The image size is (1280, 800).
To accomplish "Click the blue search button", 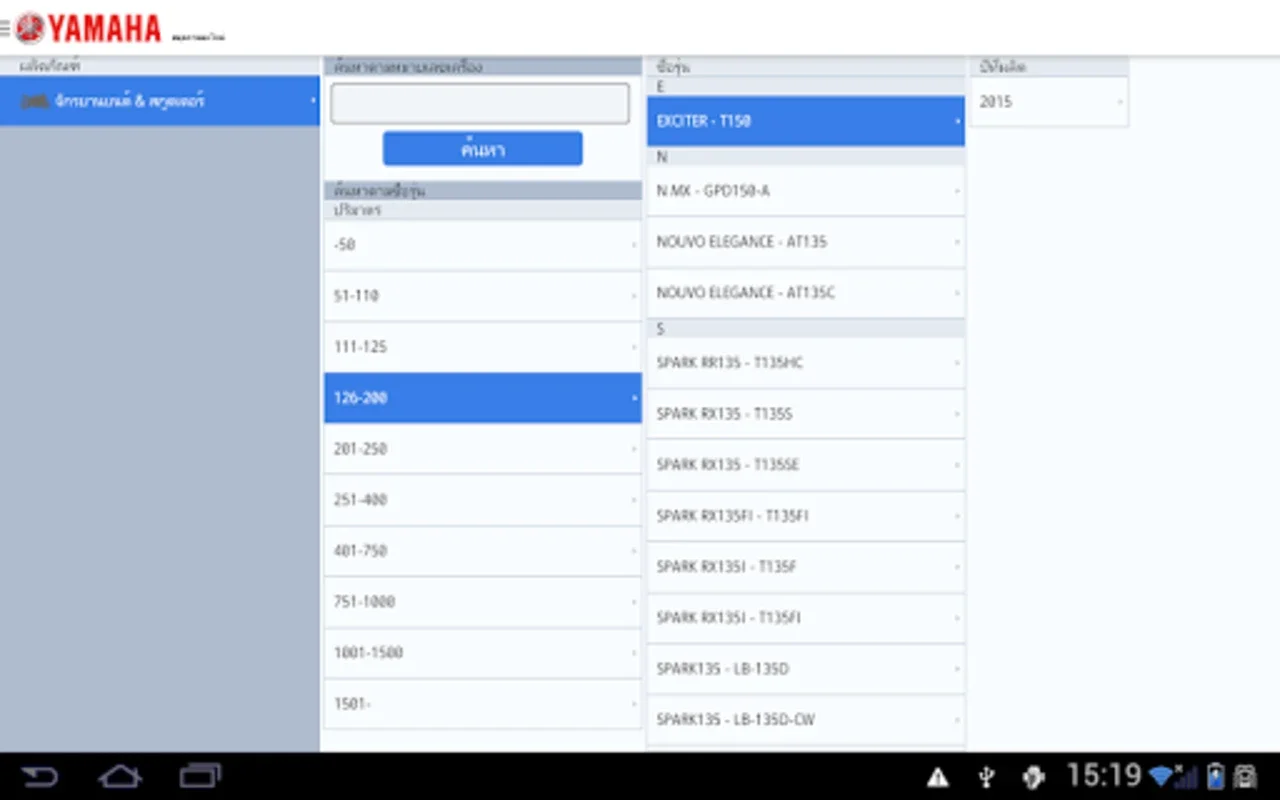I will (x=482, y=149).
